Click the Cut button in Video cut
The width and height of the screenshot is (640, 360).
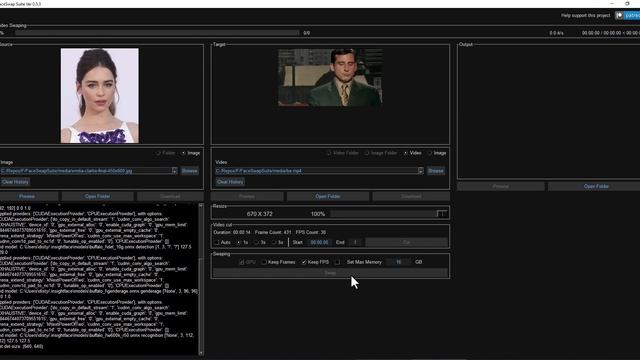point(407,242)
